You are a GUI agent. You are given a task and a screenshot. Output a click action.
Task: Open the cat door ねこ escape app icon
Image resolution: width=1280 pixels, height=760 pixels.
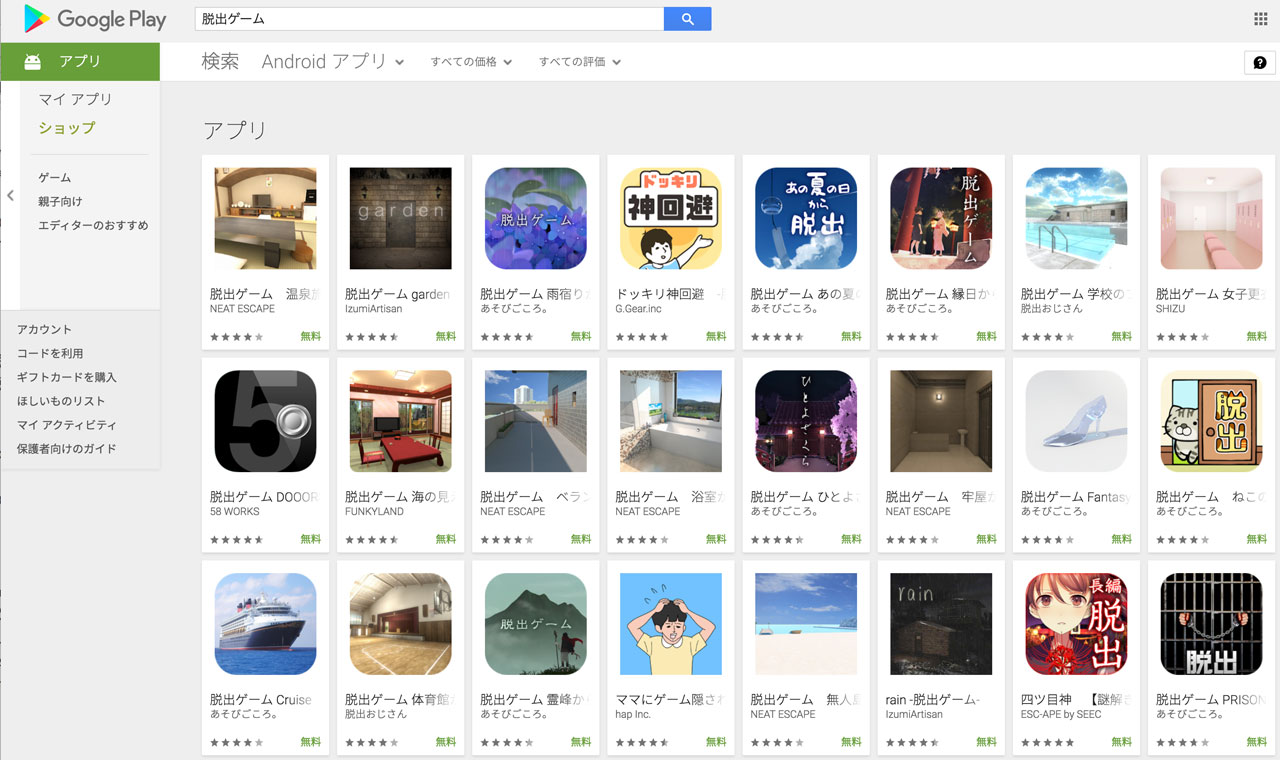point(1210,421)
